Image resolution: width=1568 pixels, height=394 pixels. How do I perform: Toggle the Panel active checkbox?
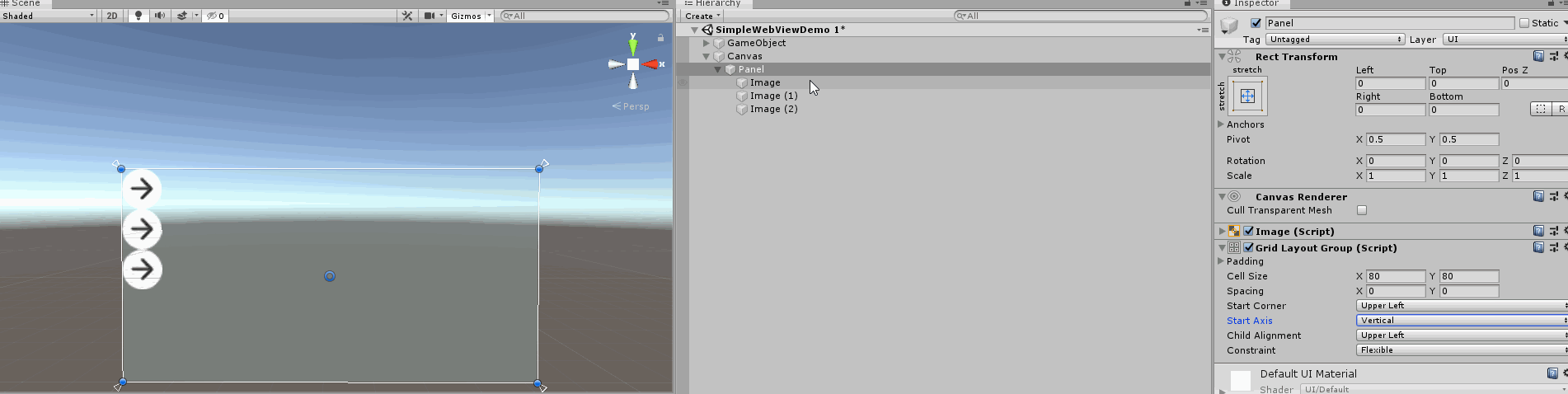(x=1256, y=23)
